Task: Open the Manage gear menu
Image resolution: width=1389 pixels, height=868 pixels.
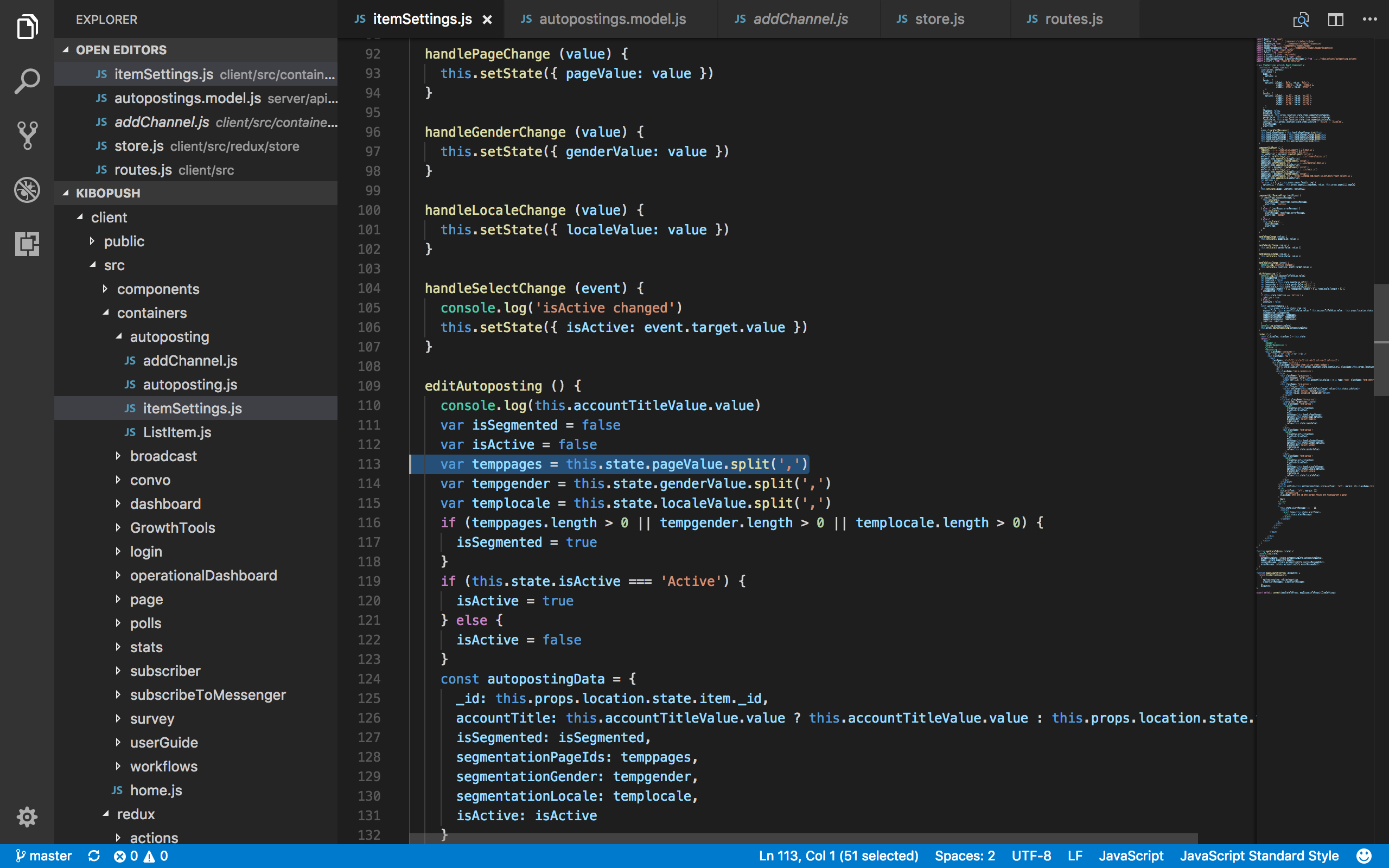Action: [27, 816]
